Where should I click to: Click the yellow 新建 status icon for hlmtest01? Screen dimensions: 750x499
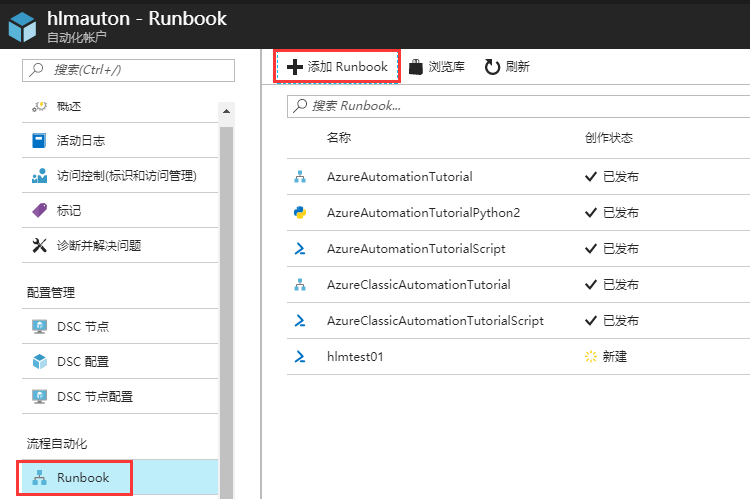tap(591, 356)
